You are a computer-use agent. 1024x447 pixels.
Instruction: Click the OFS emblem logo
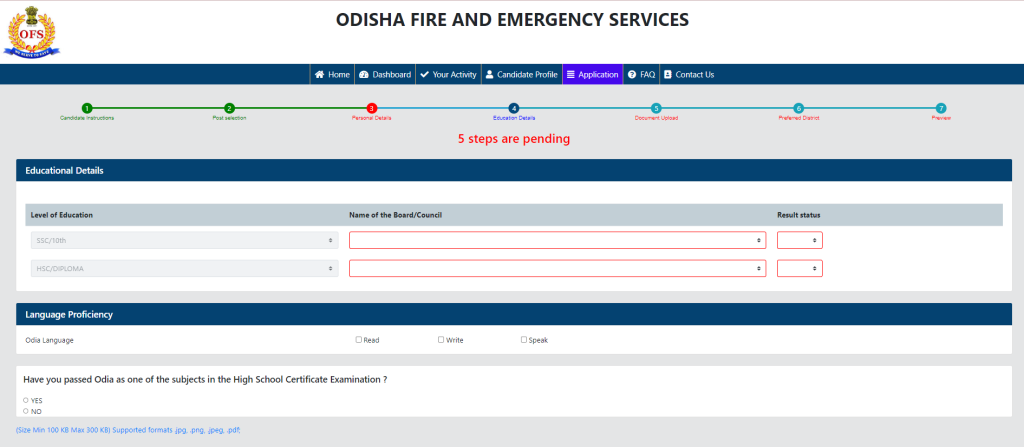point(31,31)
